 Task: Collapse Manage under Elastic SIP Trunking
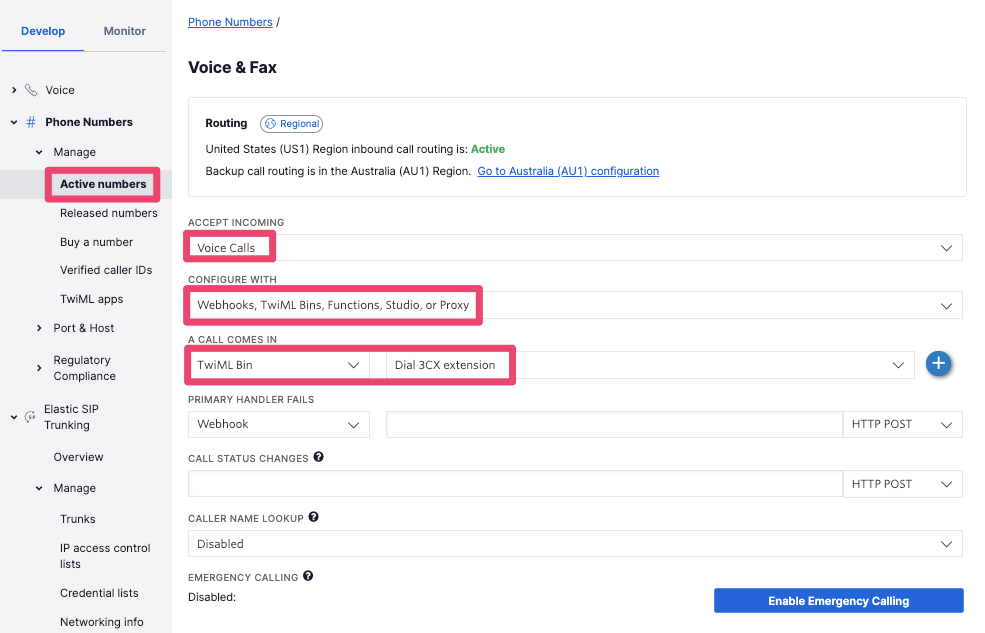click(39, 488)
